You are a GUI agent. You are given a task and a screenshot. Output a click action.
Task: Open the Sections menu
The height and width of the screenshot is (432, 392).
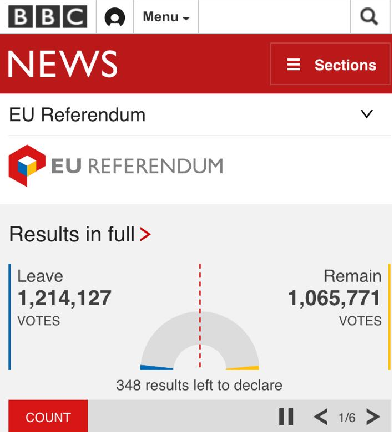(330, 64)
